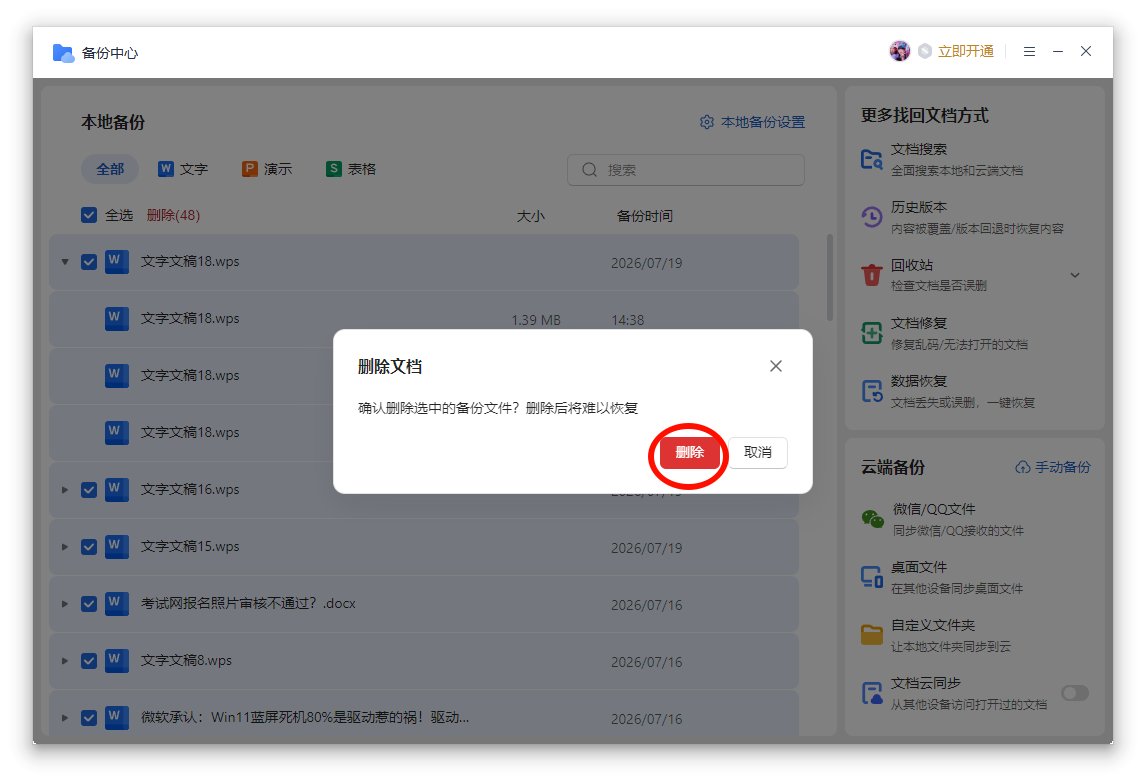Toggle the 全选 checkbox

click(88, 215)
